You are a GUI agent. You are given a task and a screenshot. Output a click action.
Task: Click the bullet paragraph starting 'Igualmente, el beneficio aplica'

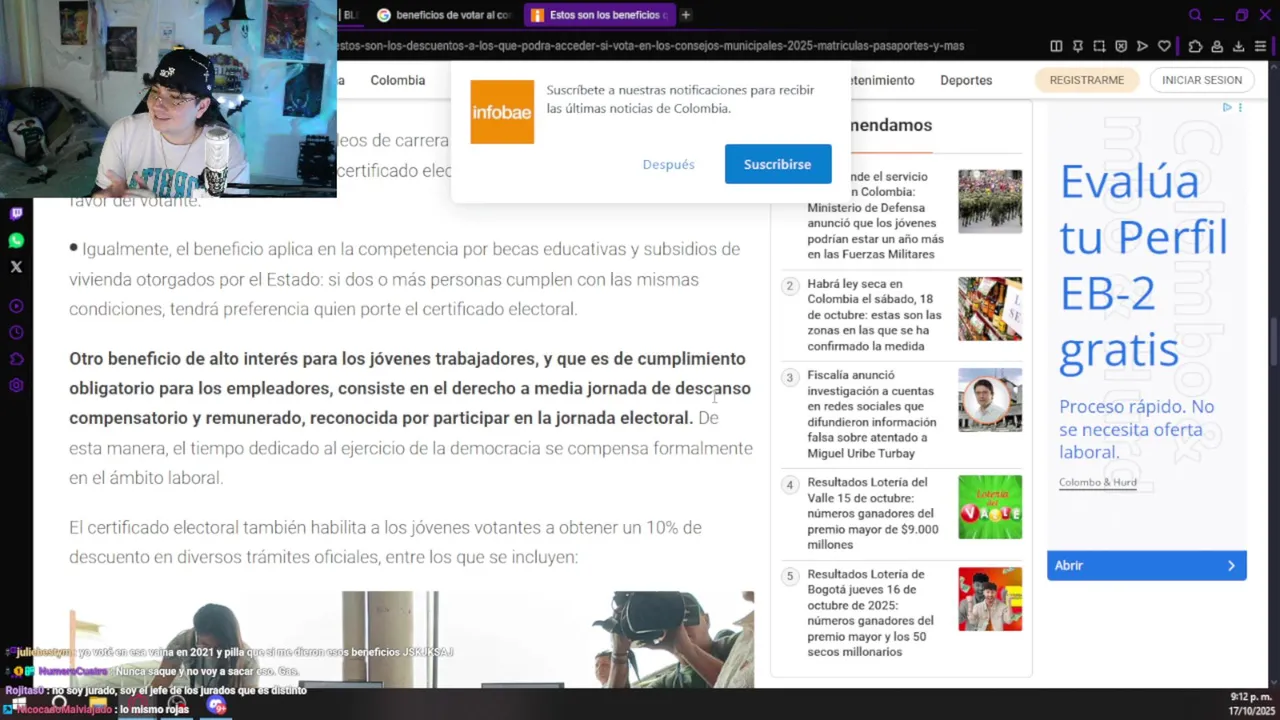[404, 279]
